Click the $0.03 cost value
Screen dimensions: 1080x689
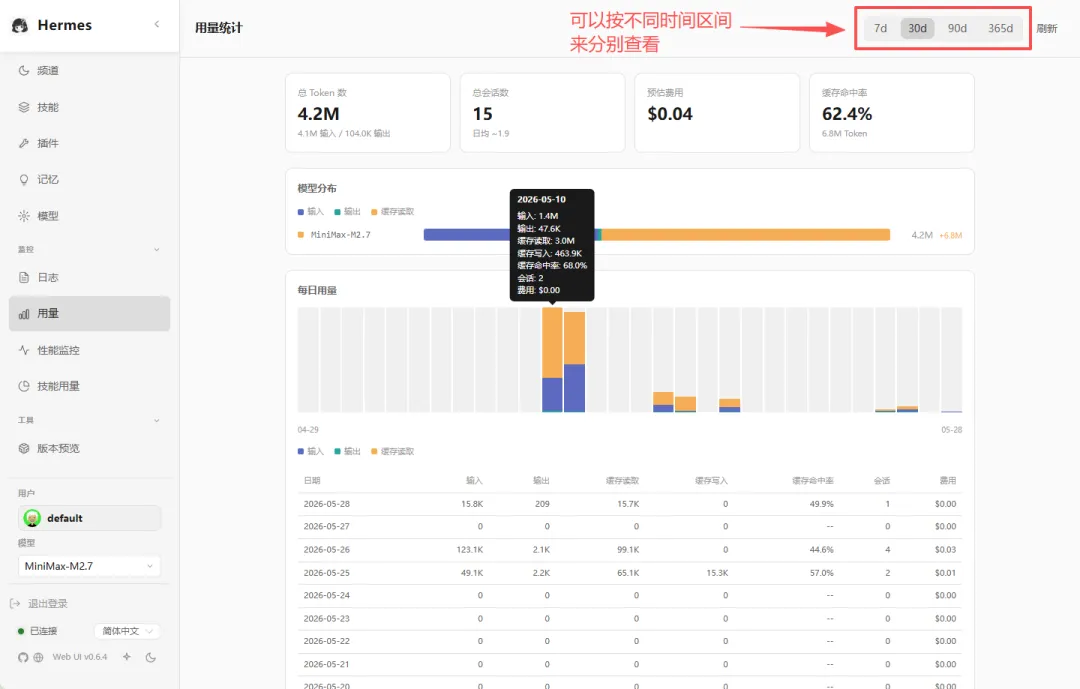[x=946, y=549]
